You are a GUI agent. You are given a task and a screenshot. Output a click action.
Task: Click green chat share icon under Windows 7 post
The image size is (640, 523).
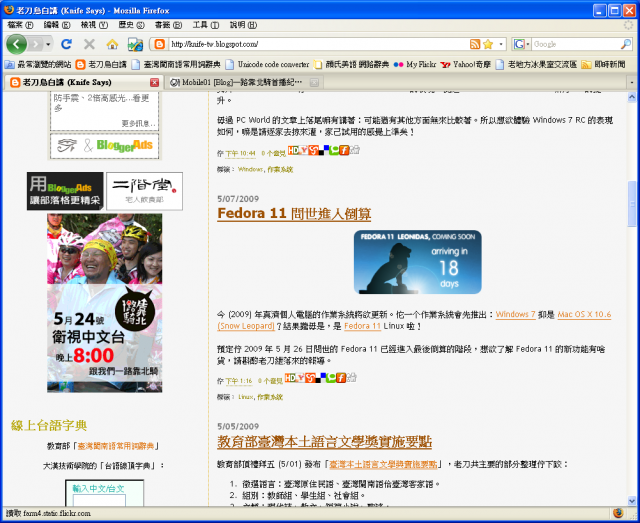tap(334, 150)
